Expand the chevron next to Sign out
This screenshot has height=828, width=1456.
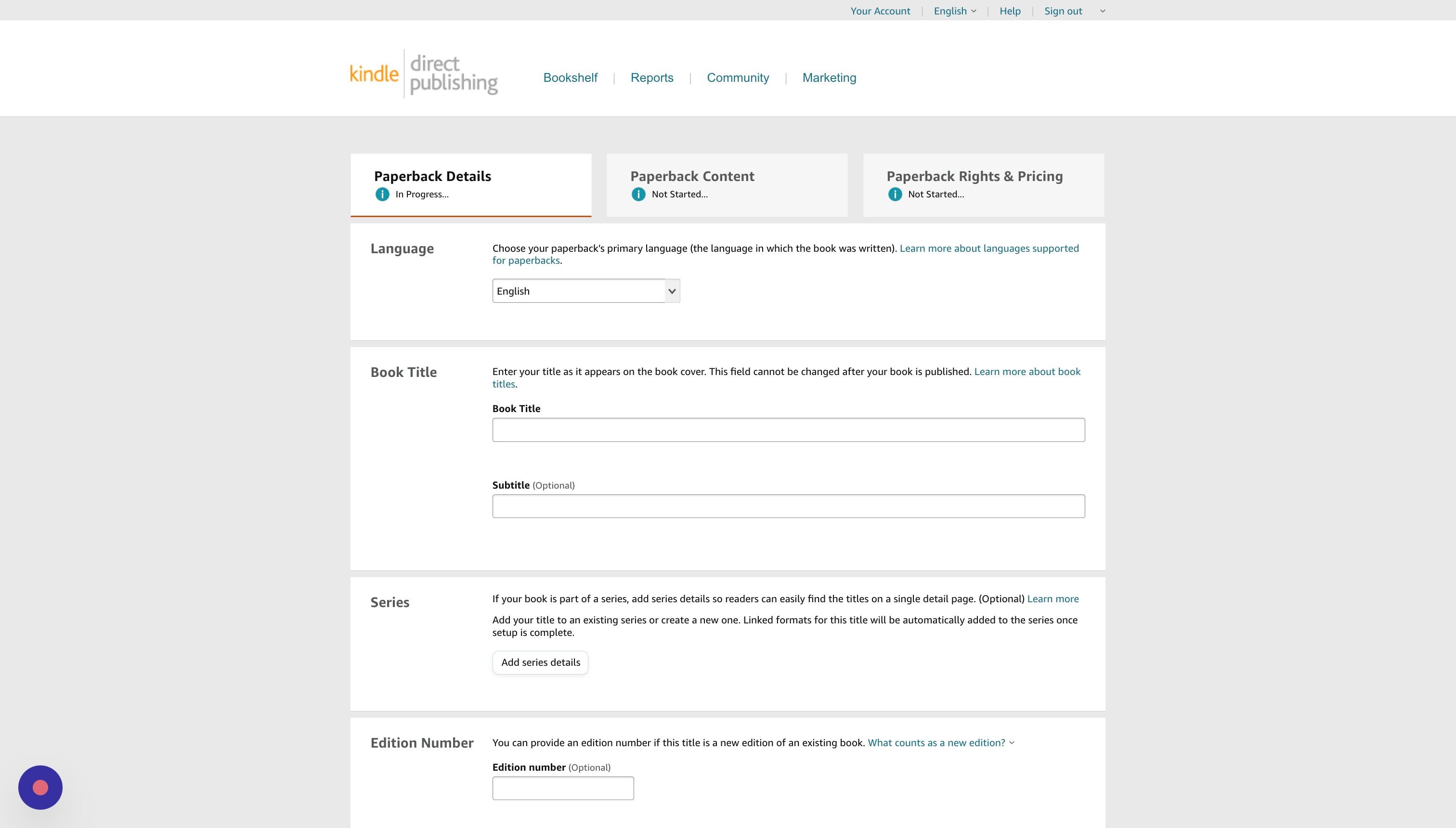click(1102, 11)
